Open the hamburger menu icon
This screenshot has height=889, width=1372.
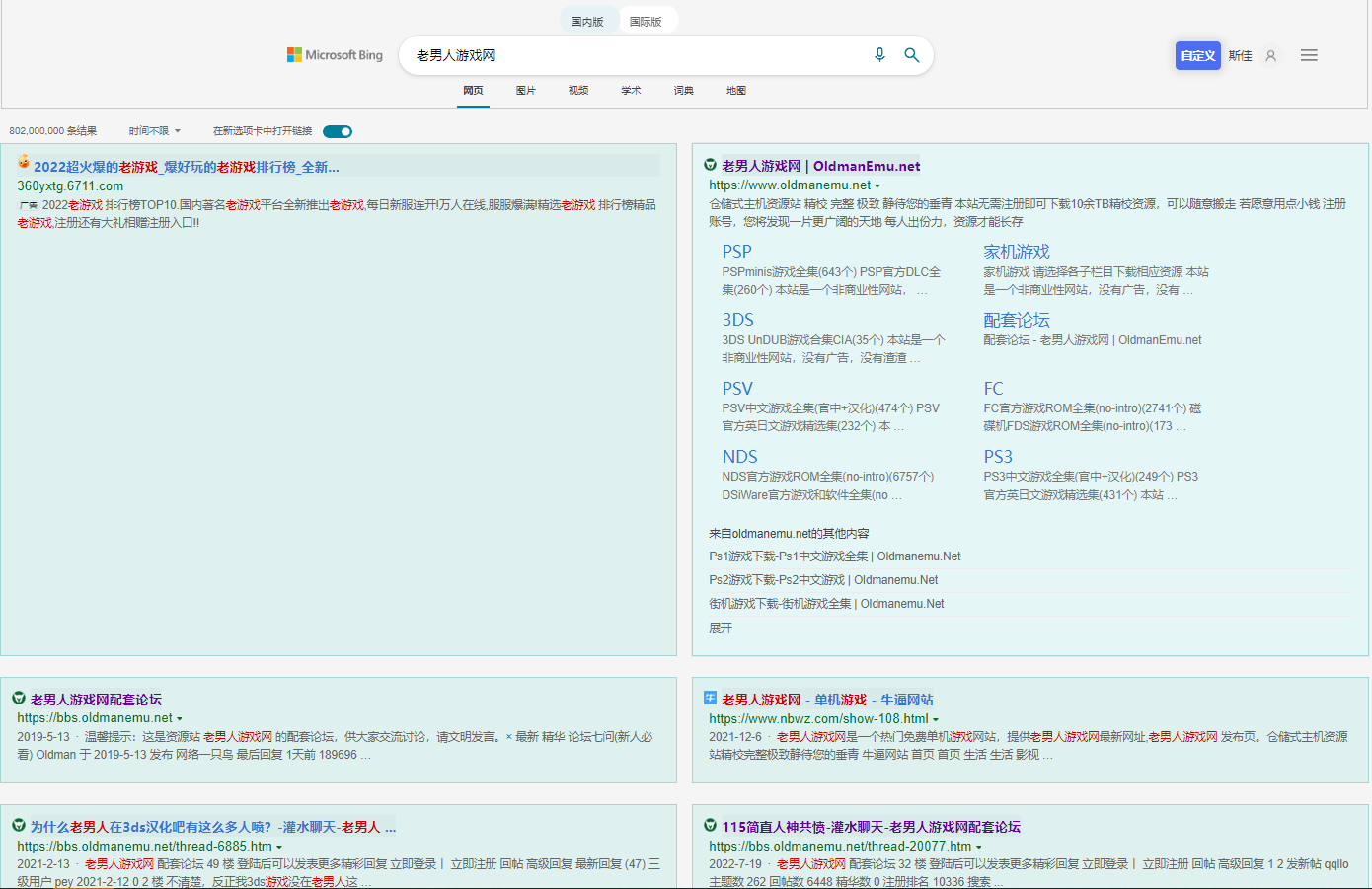(x=1309, y=55)
